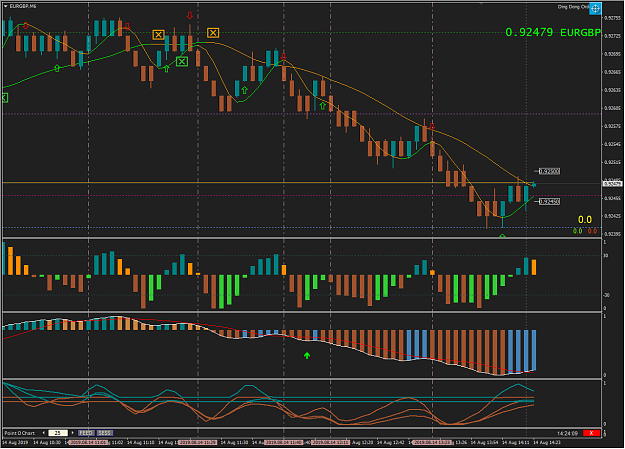Click the red X button beside 14:24:09
Viewport: 625px width, 449px height.
(592, 433)
